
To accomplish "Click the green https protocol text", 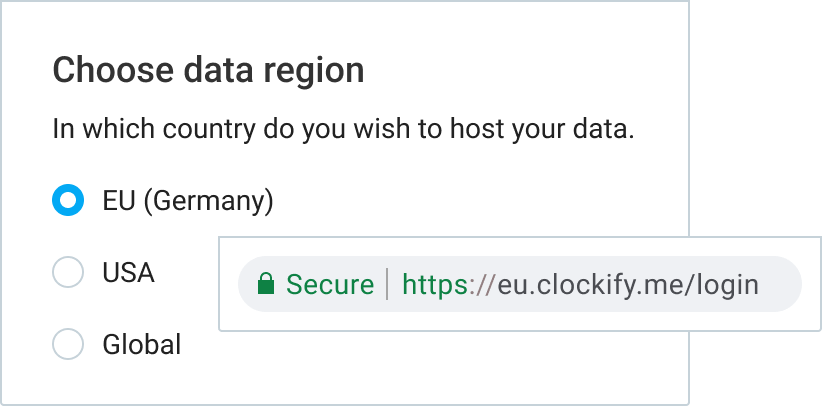I will click(434, 285).
